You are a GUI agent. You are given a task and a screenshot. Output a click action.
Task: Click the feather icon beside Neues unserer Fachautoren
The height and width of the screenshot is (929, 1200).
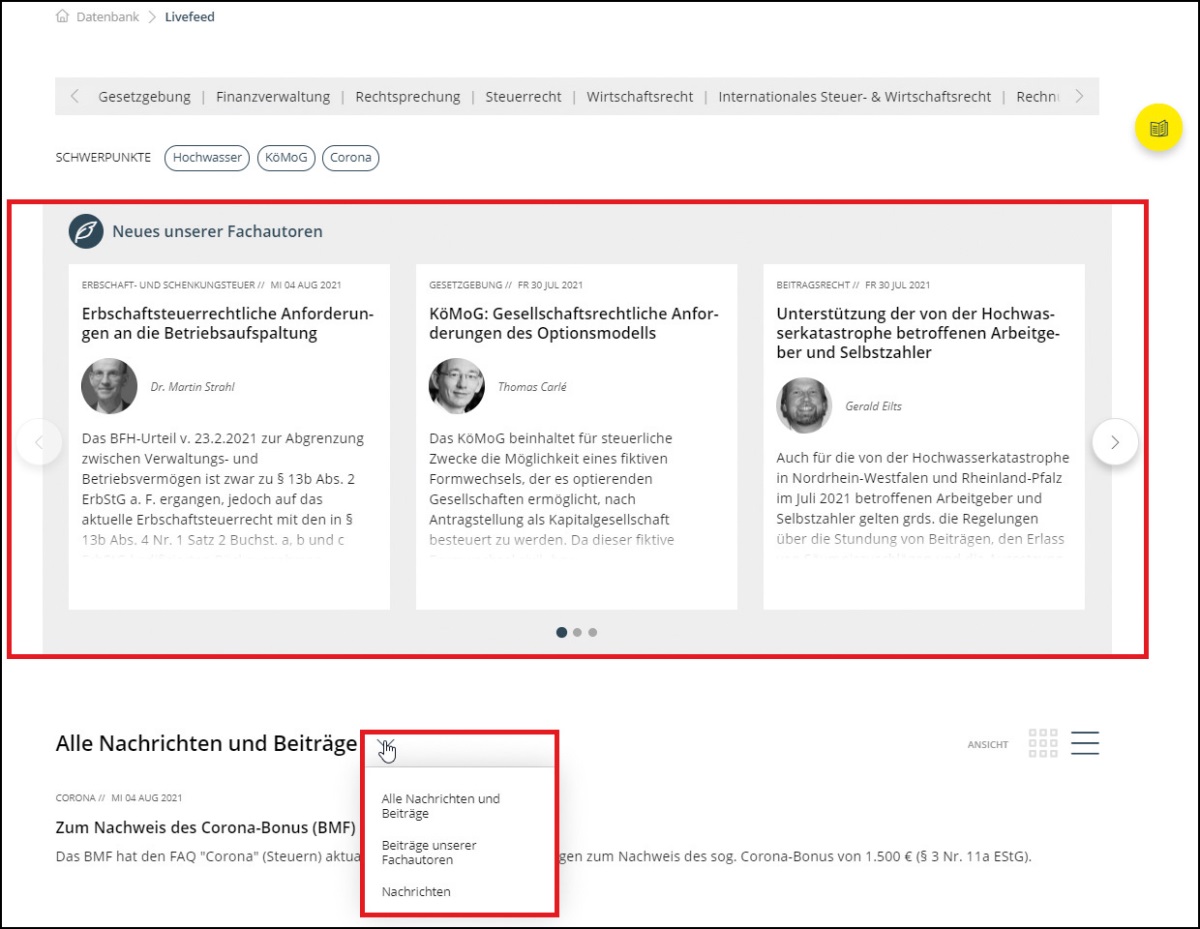point(86,231)
